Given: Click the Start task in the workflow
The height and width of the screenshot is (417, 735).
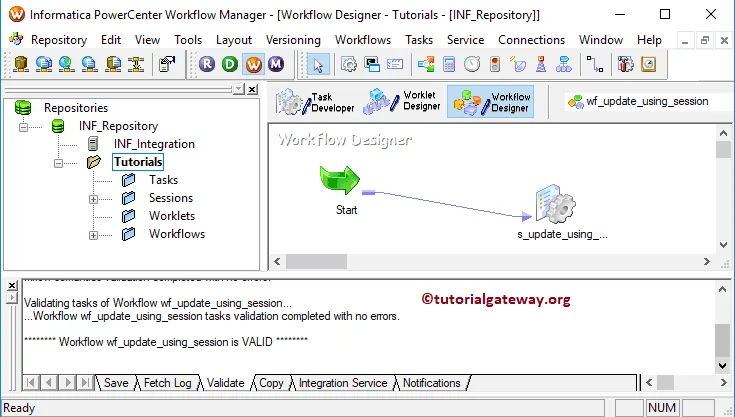Looking at the screenshot, I should [340, 180].
